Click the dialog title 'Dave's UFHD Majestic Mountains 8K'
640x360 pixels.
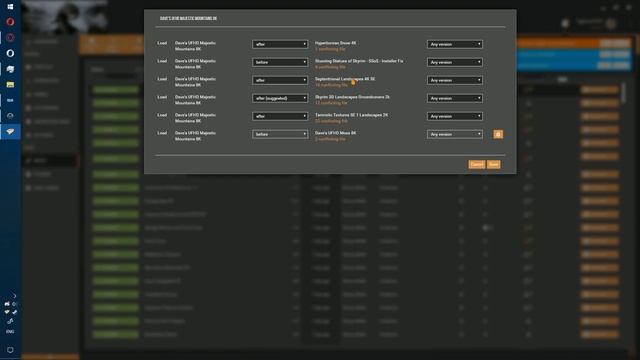[x=188, y=18]
